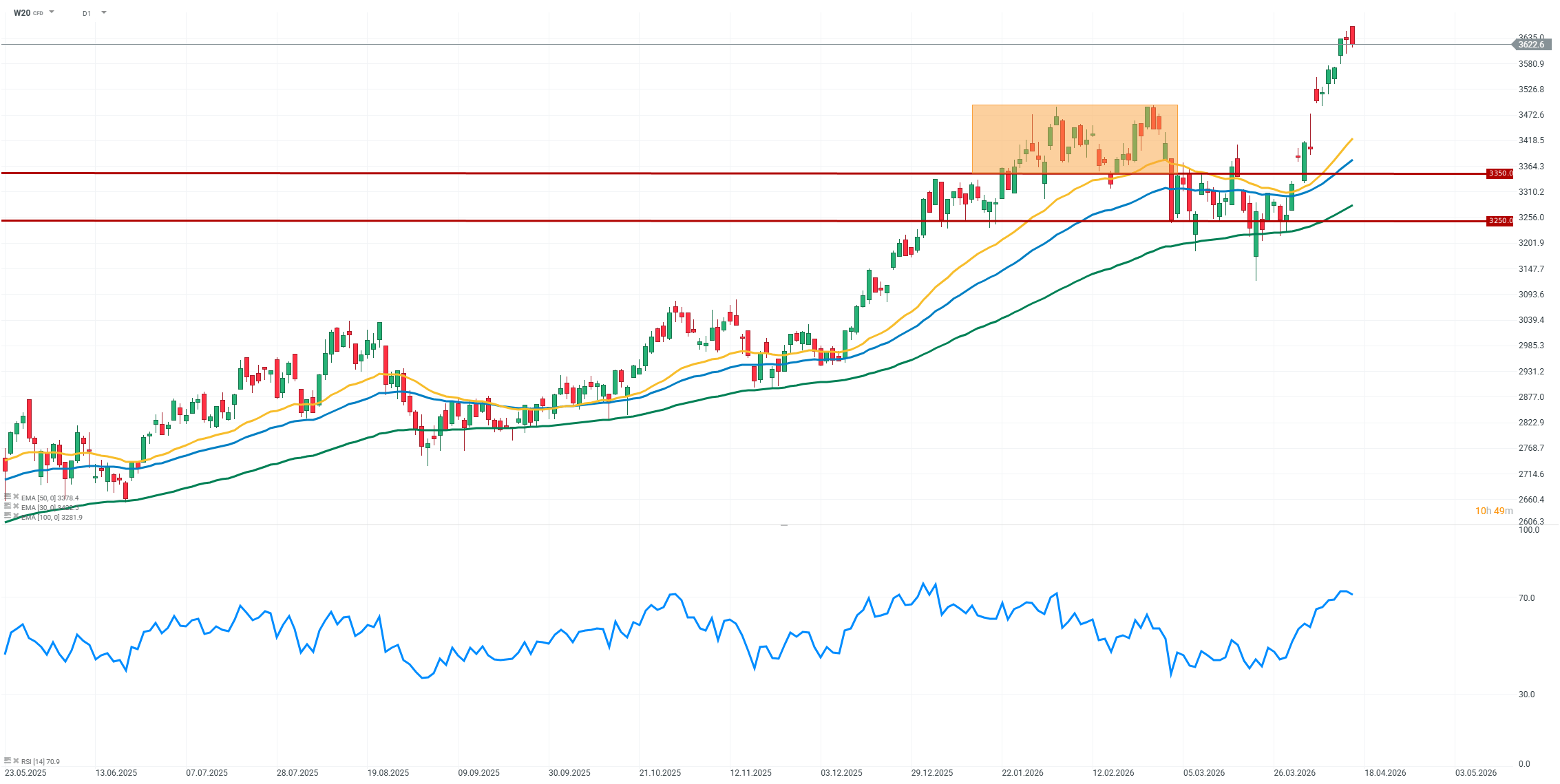
Task: Expand the W20 CFD symbol dropdown
Action: pyautogui.click(x=52, y=12)
